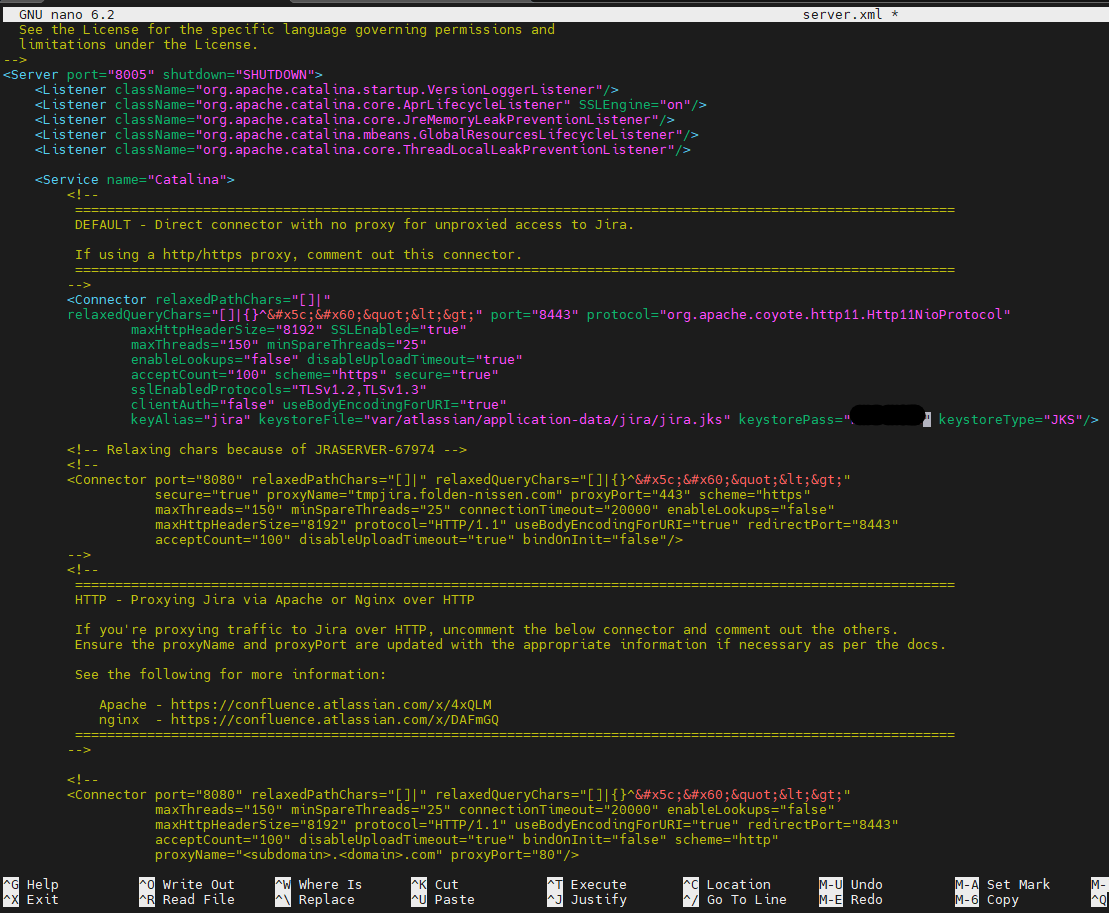Select the Read File shortcut
This screenshot has width=1109, height=913.
tap(198, 899)
